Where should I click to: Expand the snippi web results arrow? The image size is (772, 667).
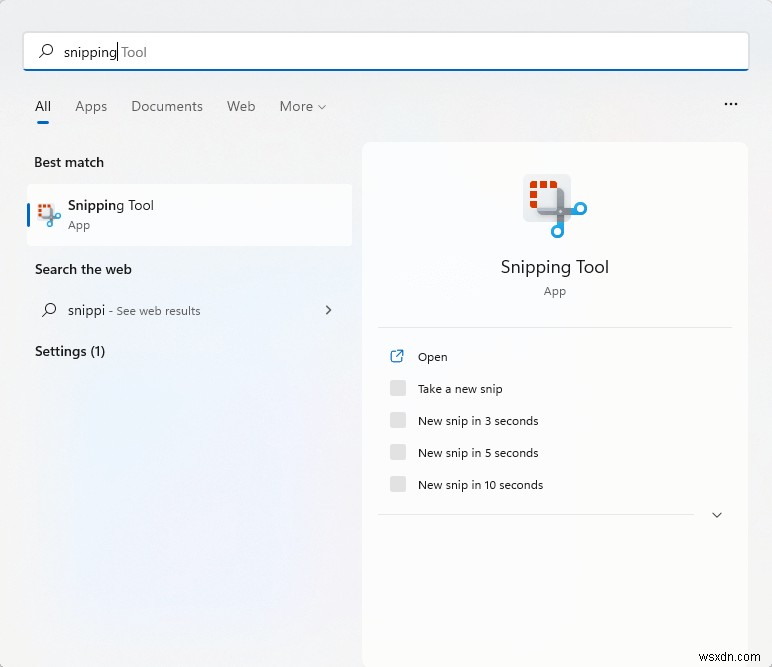328,310
